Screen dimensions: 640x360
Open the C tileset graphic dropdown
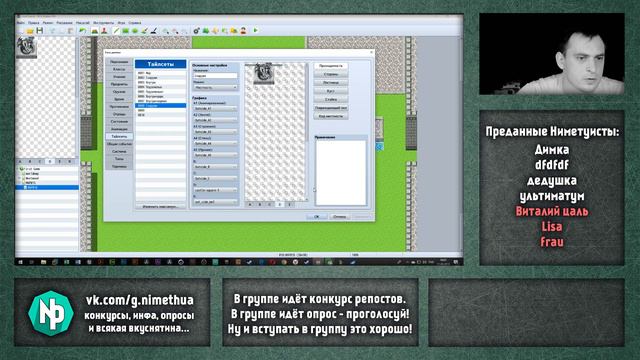(215, 178)
